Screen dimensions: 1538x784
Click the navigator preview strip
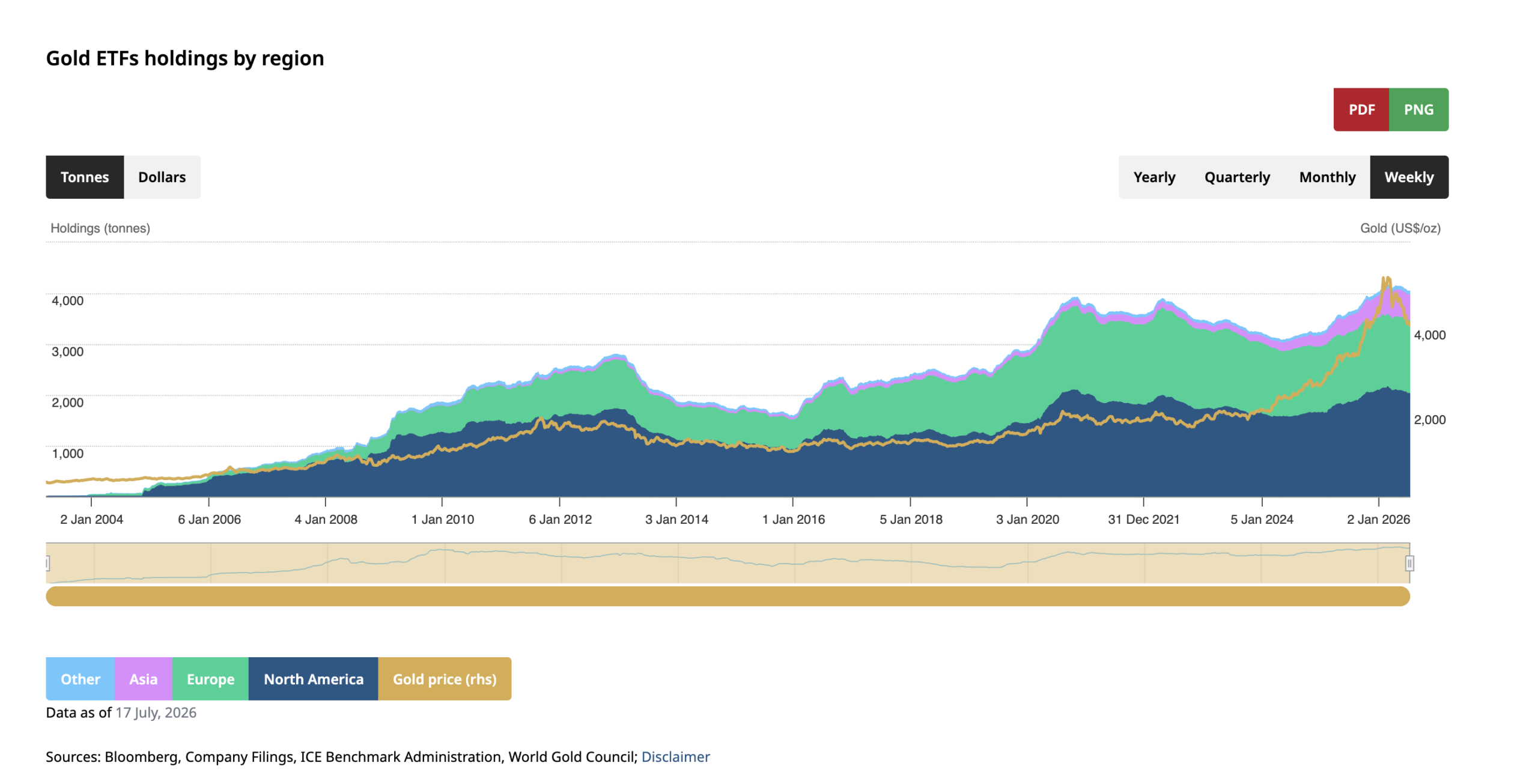coord(728,563)
